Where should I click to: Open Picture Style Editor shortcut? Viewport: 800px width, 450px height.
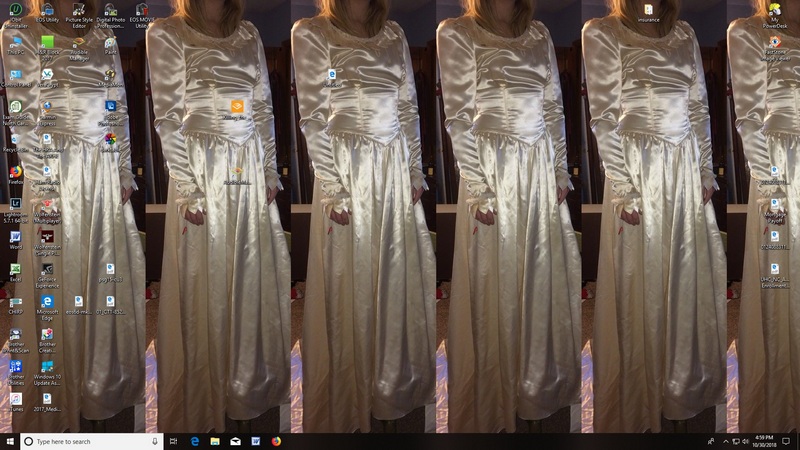click(x=79, y=11)
